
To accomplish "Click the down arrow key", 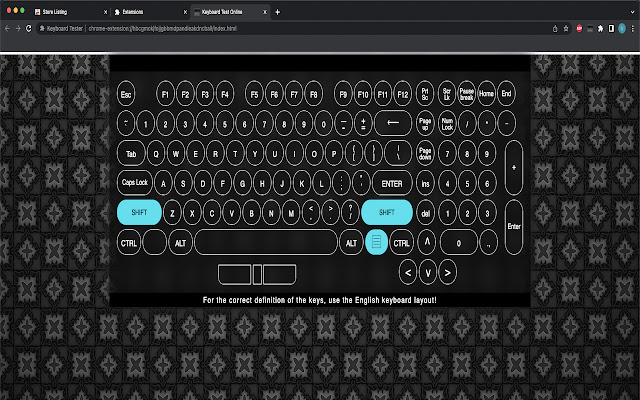I will 428,272.
